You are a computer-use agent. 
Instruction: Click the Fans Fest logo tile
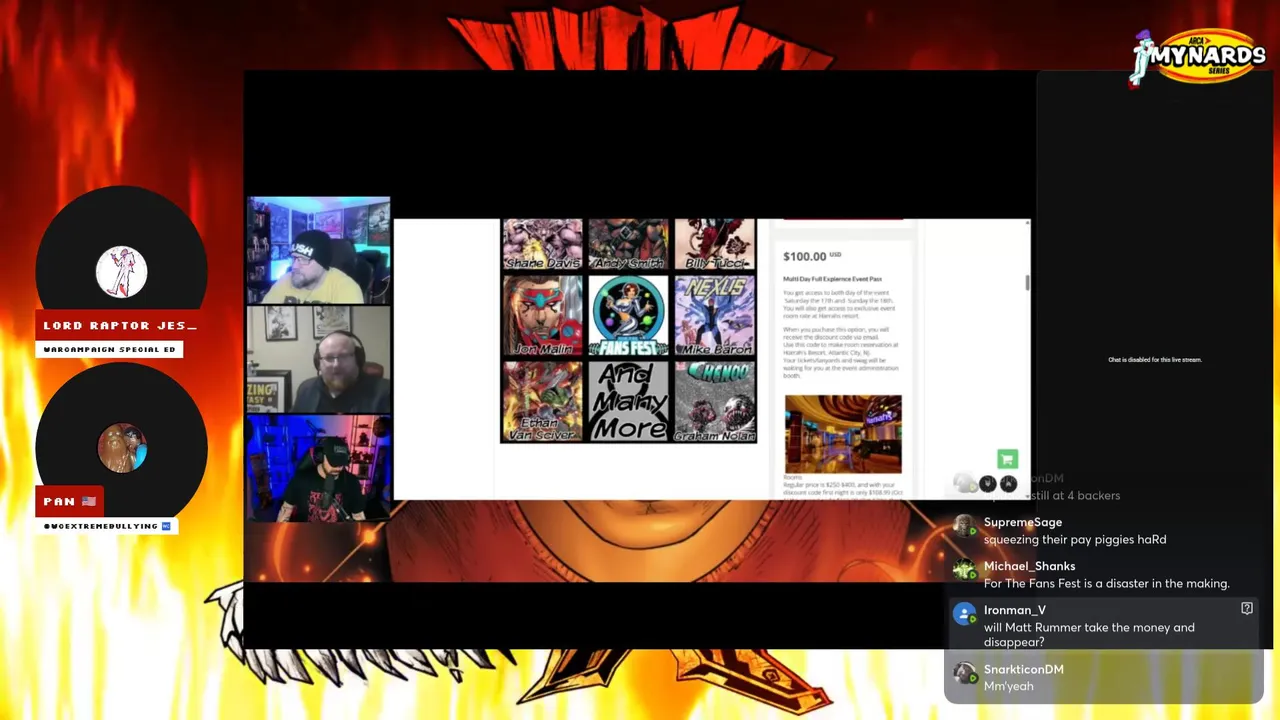628,316
